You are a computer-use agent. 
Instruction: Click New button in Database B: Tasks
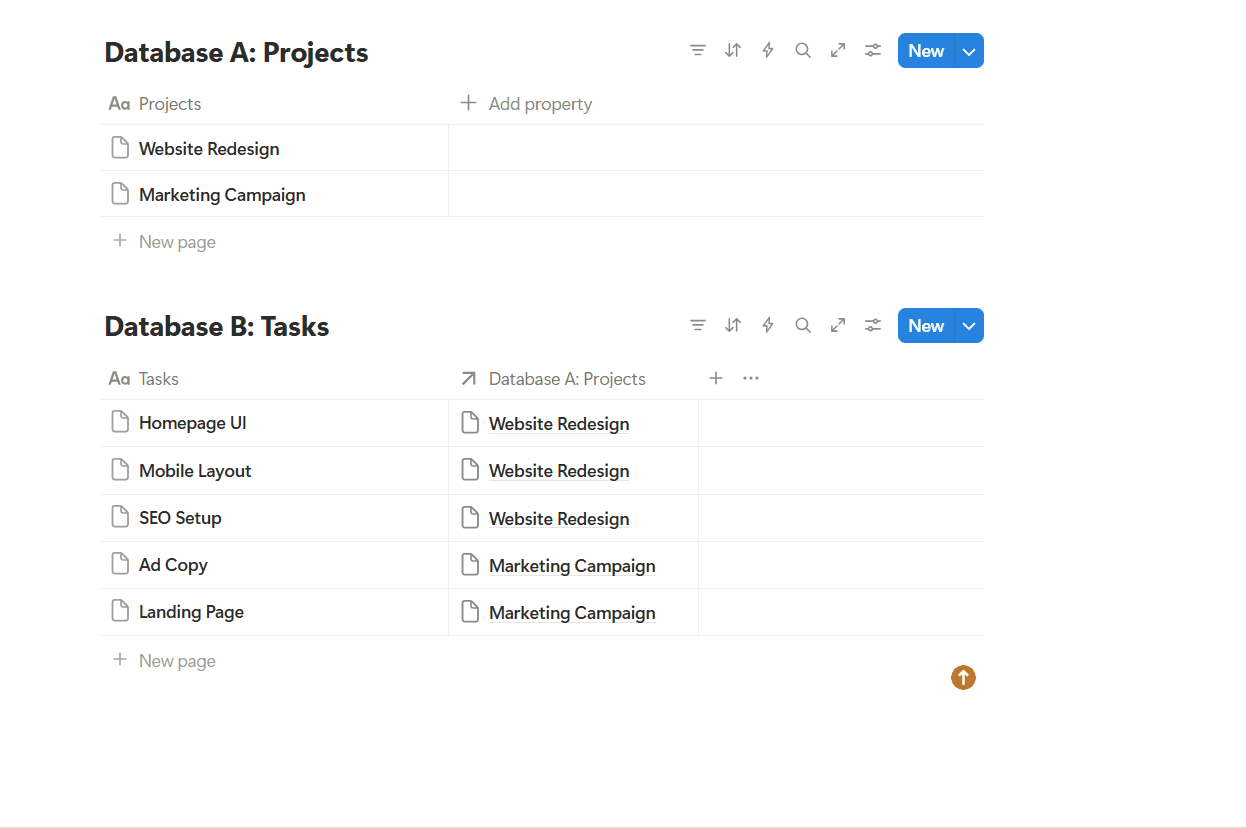[x=926, y=325]
